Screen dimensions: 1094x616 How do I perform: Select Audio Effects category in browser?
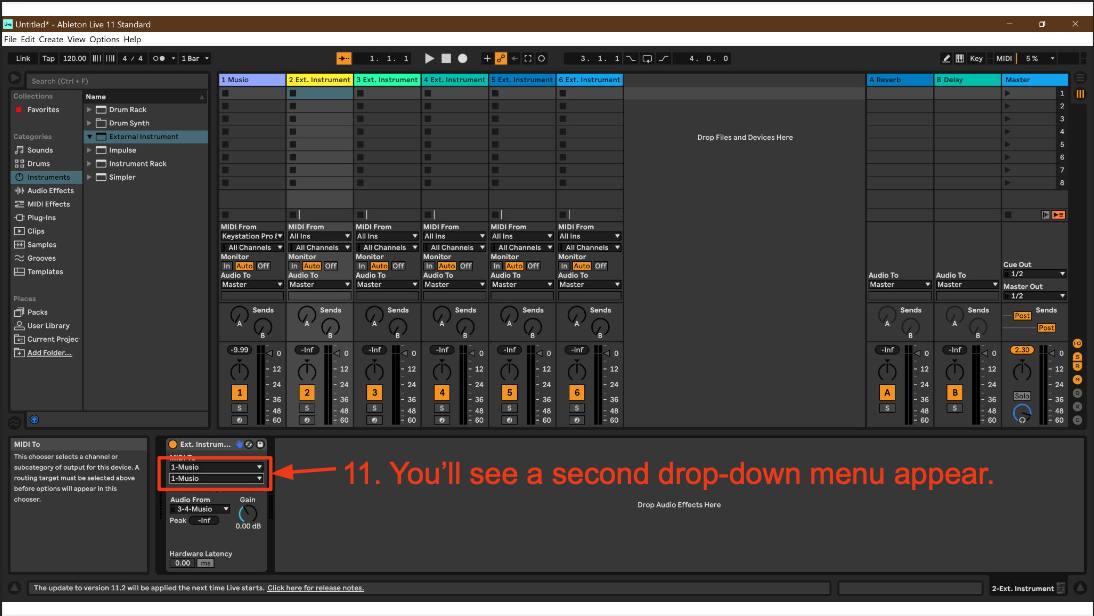click(x=50, y=190)
